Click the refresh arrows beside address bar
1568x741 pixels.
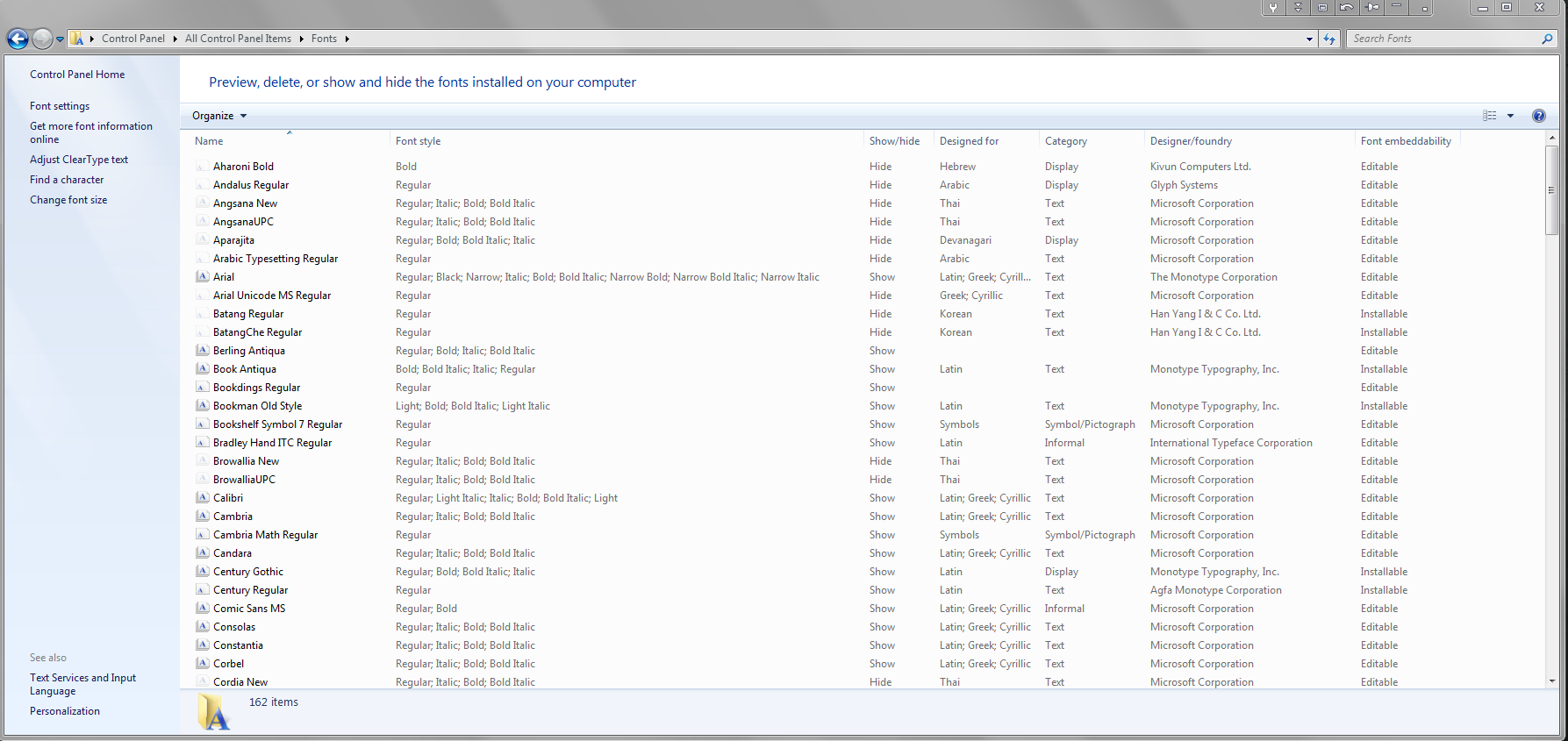click(x=1329, y=39)
